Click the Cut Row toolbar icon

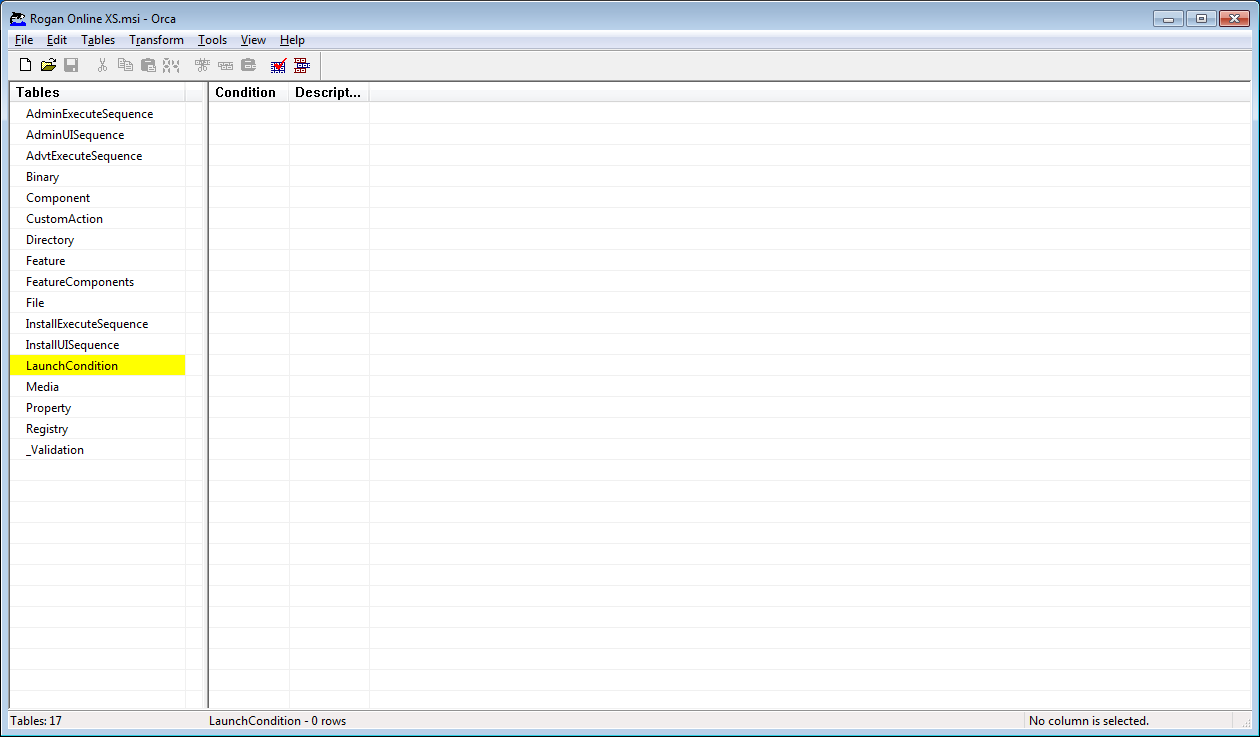(x=202, y=65)
